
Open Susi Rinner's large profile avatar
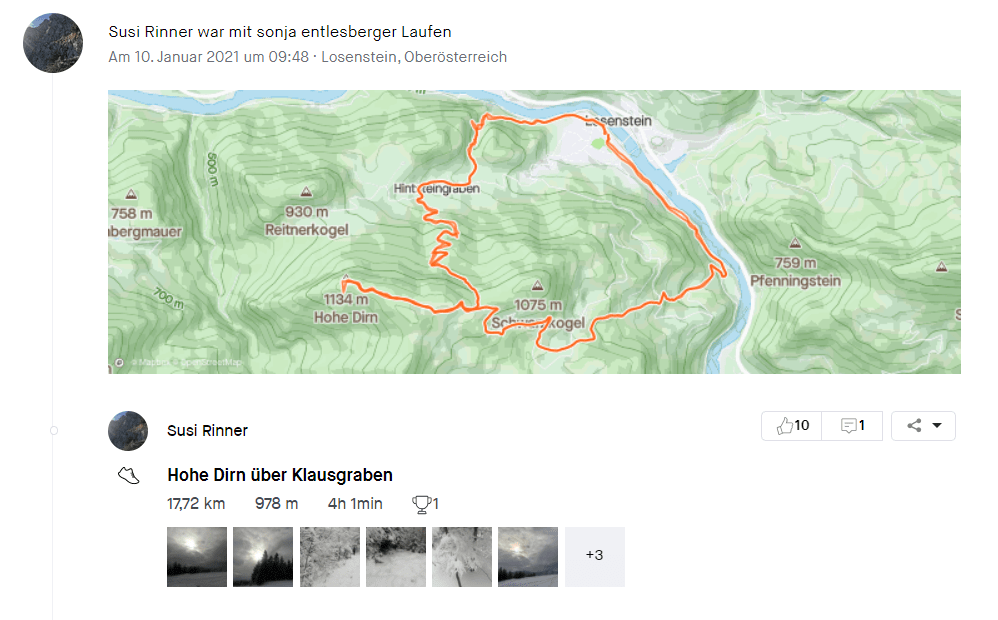pos(53,43)
